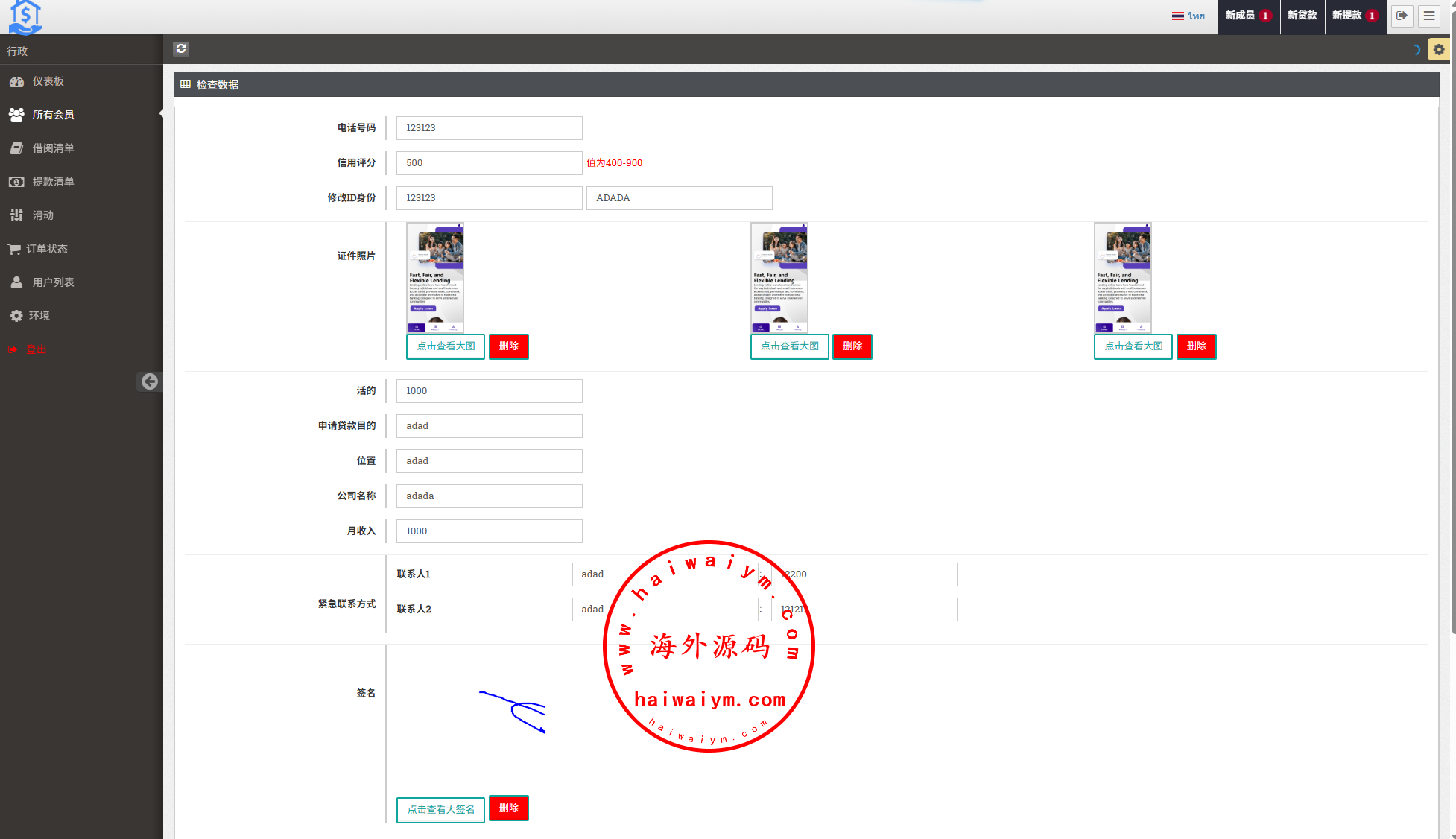Image resolution: width=1456 pixels, height=839 pixels.
Task: Open 提款清单 in the sidebar
Action: tap(53, 182)
